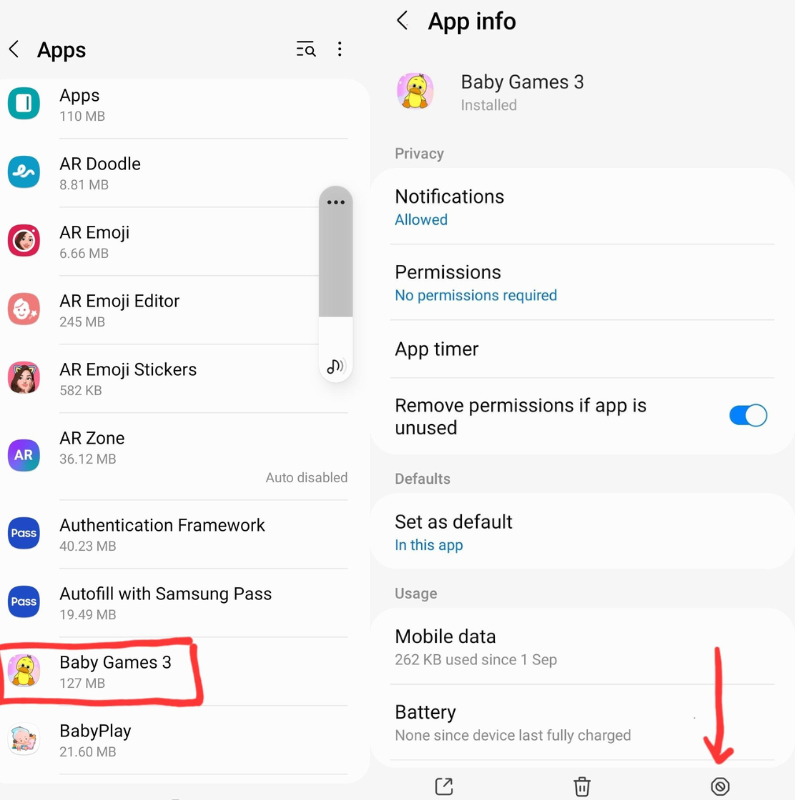
Task: Open the filter and search icon in Apps
Action: click(306, 49)
